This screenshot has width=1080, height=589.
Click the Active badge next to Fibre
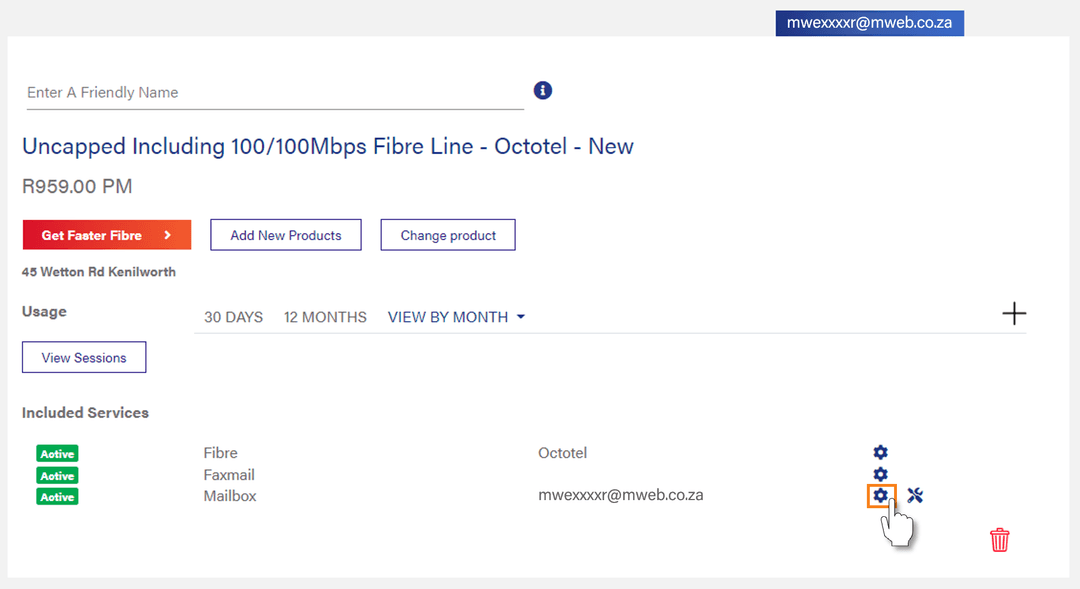(x=57, y=453)
